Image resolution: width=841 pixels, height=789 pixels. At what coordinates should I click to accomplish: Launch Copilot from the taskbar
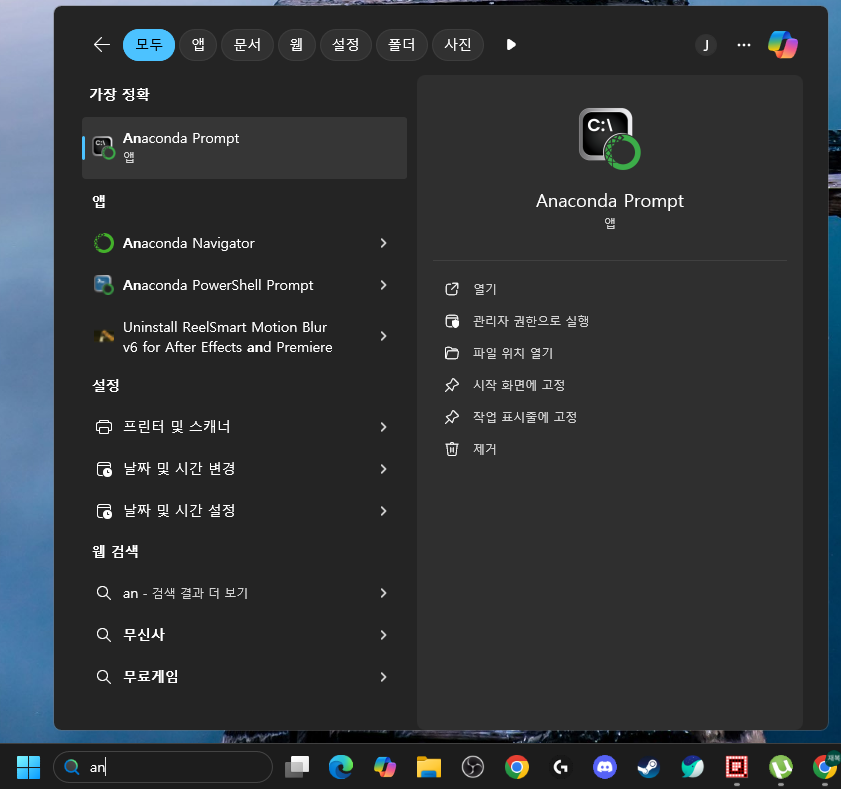[x=385, y=767]
